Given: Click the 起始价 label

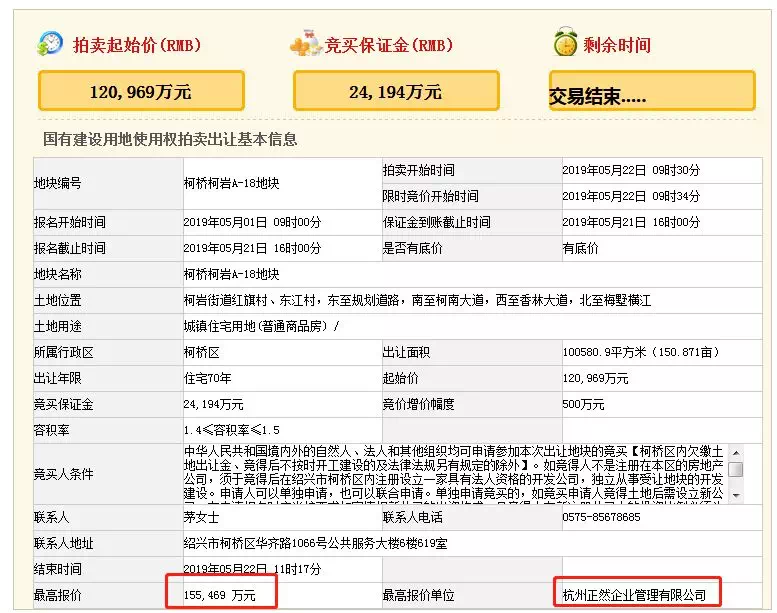Looking at the screenshot, I should point(400,379).
